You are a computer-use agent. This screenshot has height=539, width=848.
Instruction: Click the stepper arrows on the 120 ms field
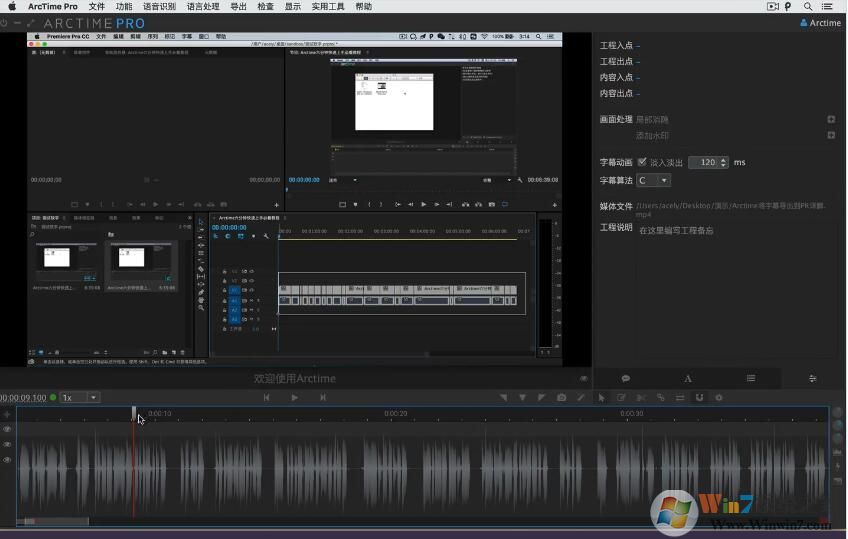click(723, 162)
